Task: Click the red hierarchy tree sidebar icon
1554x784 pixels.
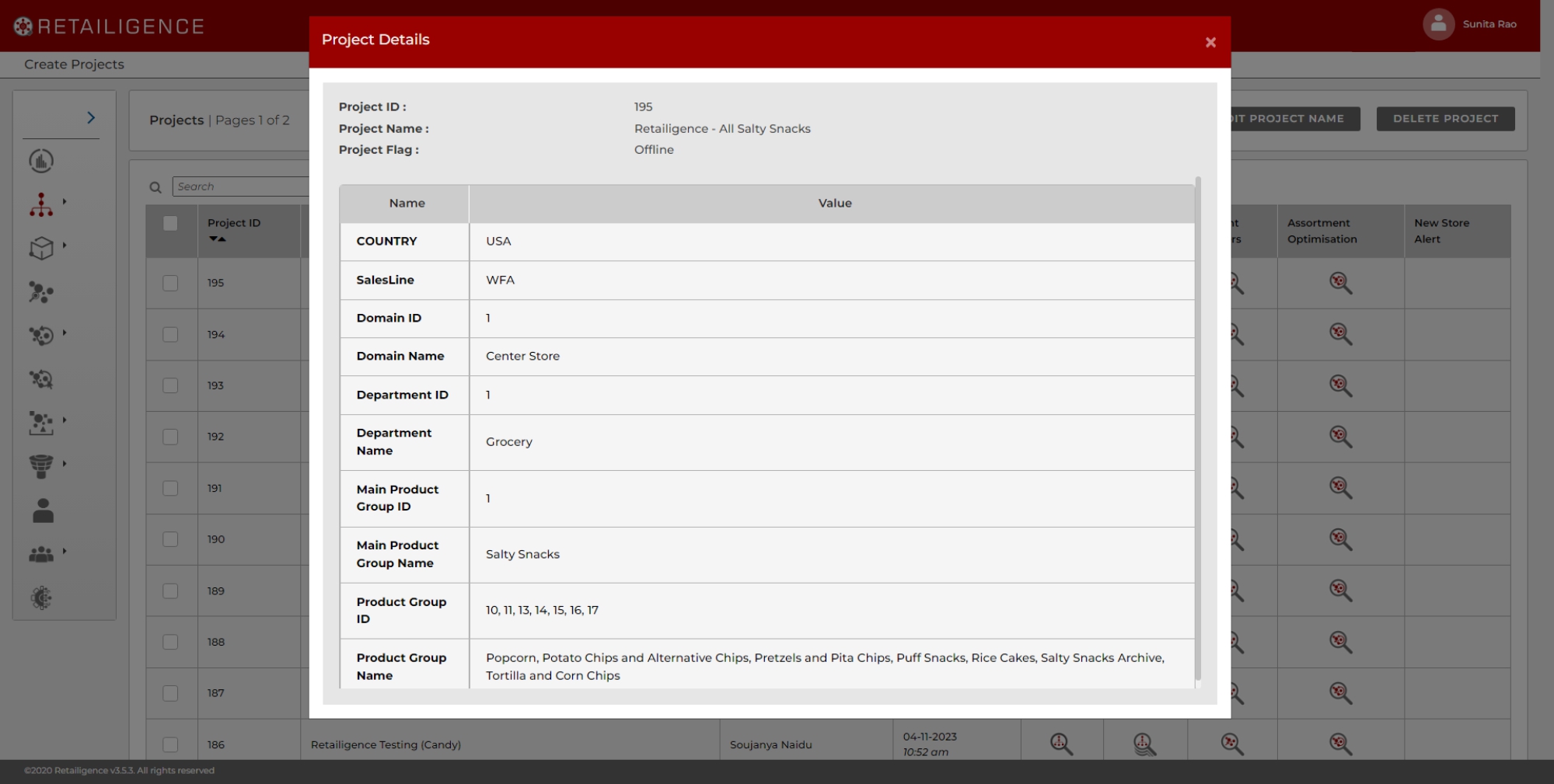Action: click(x=41, y=205)
